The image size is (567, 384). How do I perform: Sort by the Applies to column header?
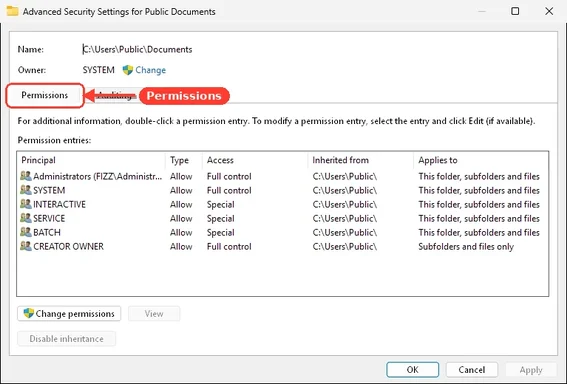(481, 160)
